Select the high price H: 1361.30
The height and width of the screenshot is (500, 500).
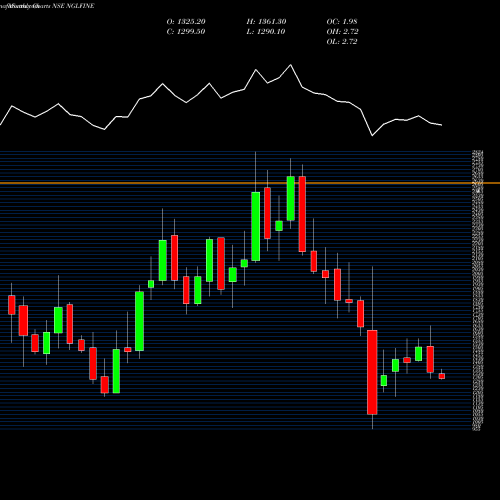point(266,22)
